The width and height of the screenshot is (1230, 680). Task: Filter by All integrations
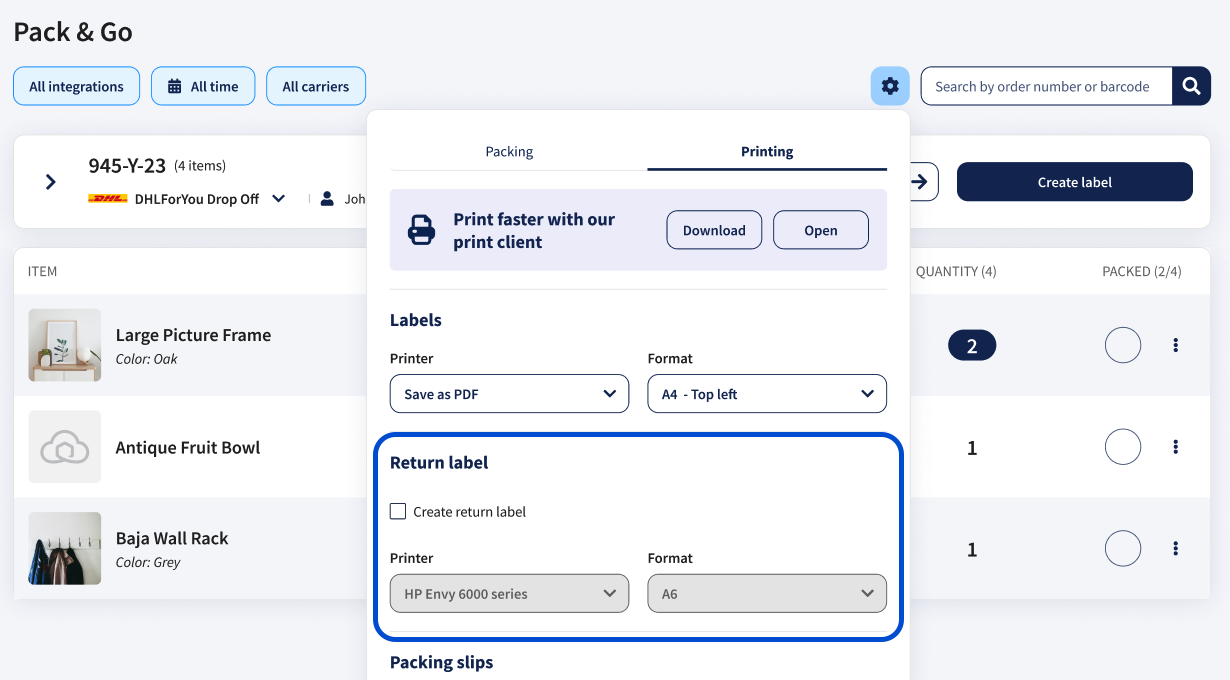tap(76, 86)
